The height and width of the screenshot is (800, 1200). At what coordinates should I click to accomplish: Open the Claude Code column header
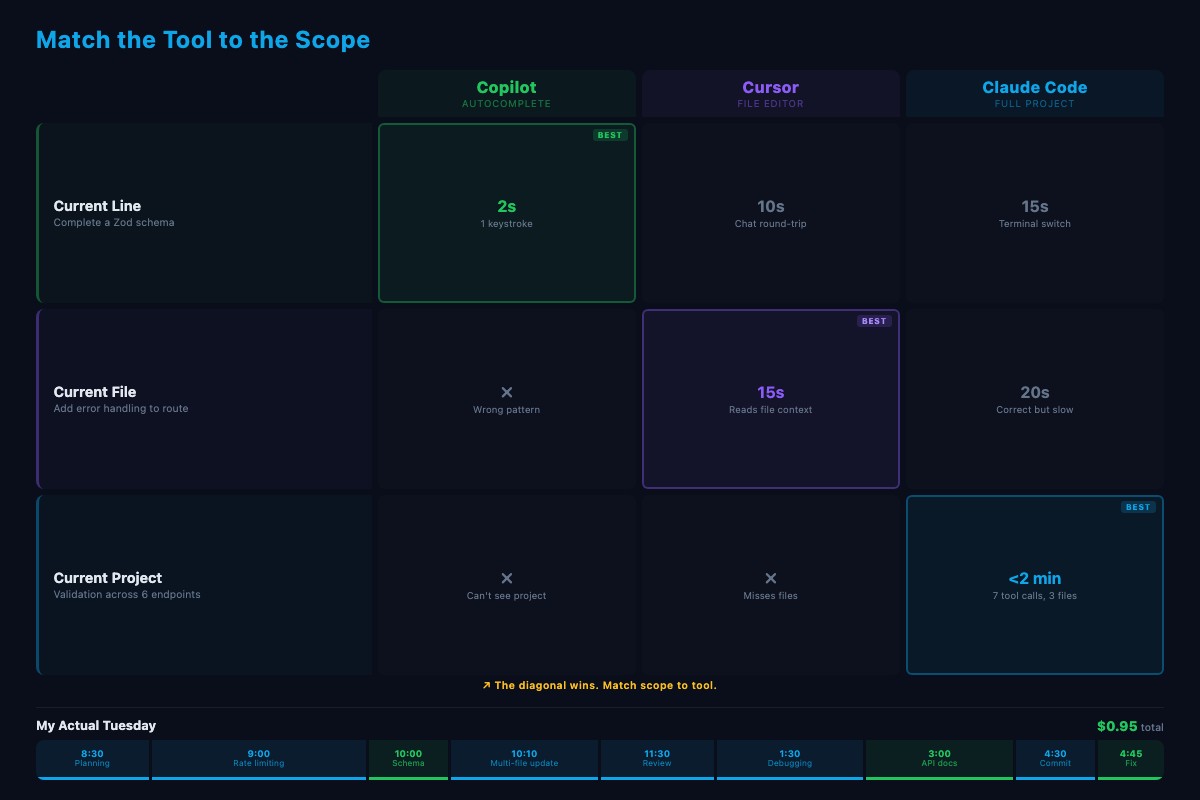[1034, 93]
